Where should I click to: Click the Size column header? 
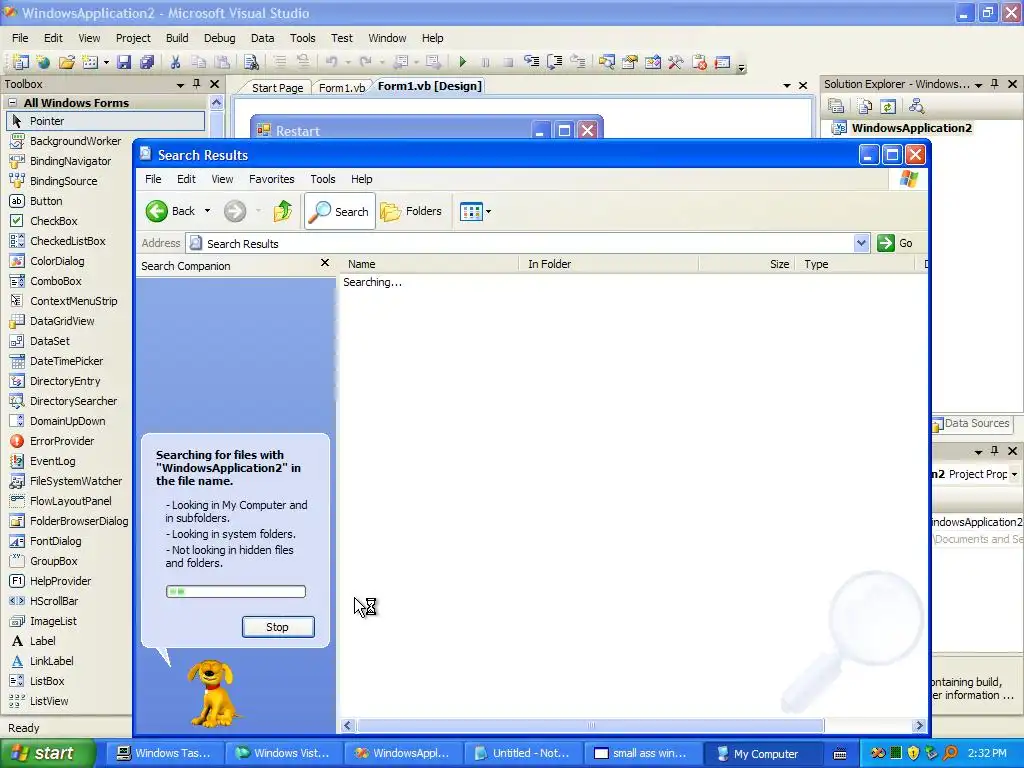(x=748, y=264)
